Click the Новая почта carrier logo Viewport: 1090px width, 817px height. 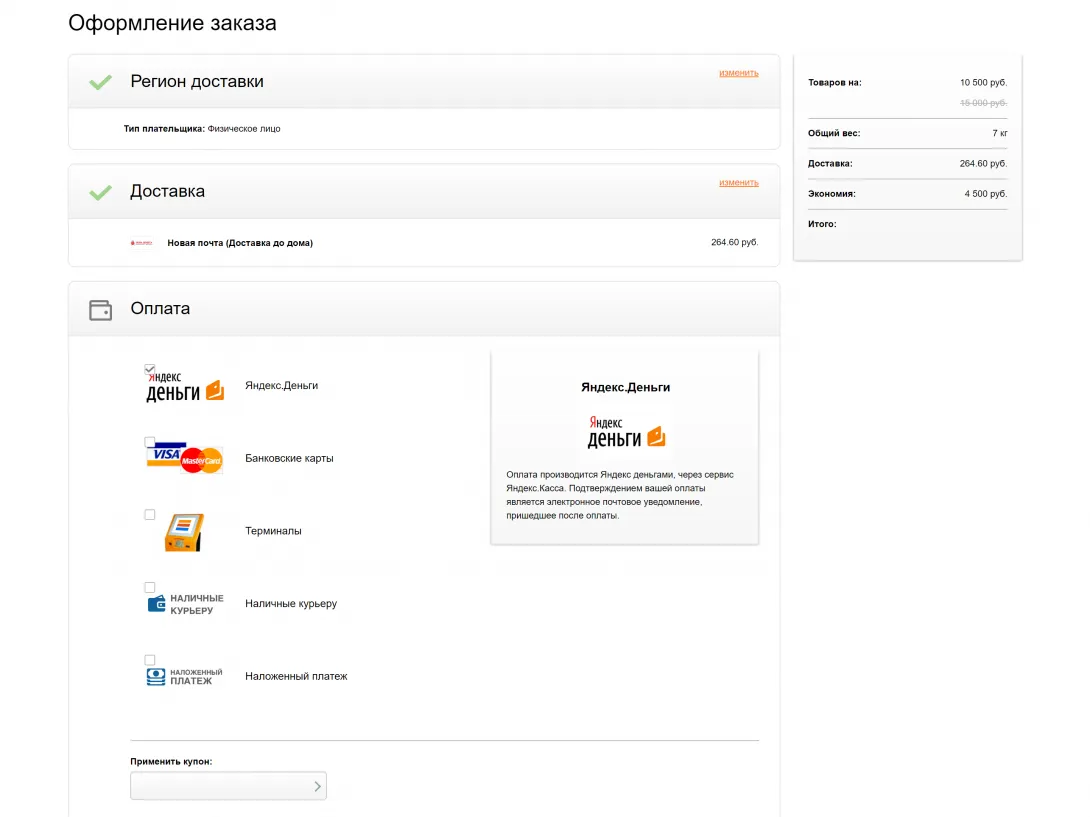(142, 243)
